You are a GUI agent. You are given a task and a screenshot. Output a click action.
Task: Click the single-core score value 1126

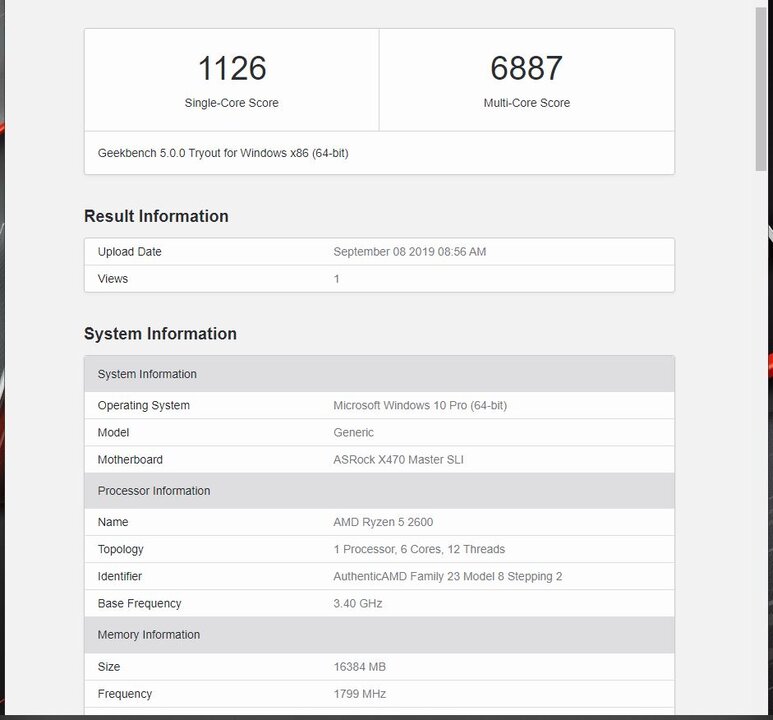pyautogui.click(x=232, y=68)
